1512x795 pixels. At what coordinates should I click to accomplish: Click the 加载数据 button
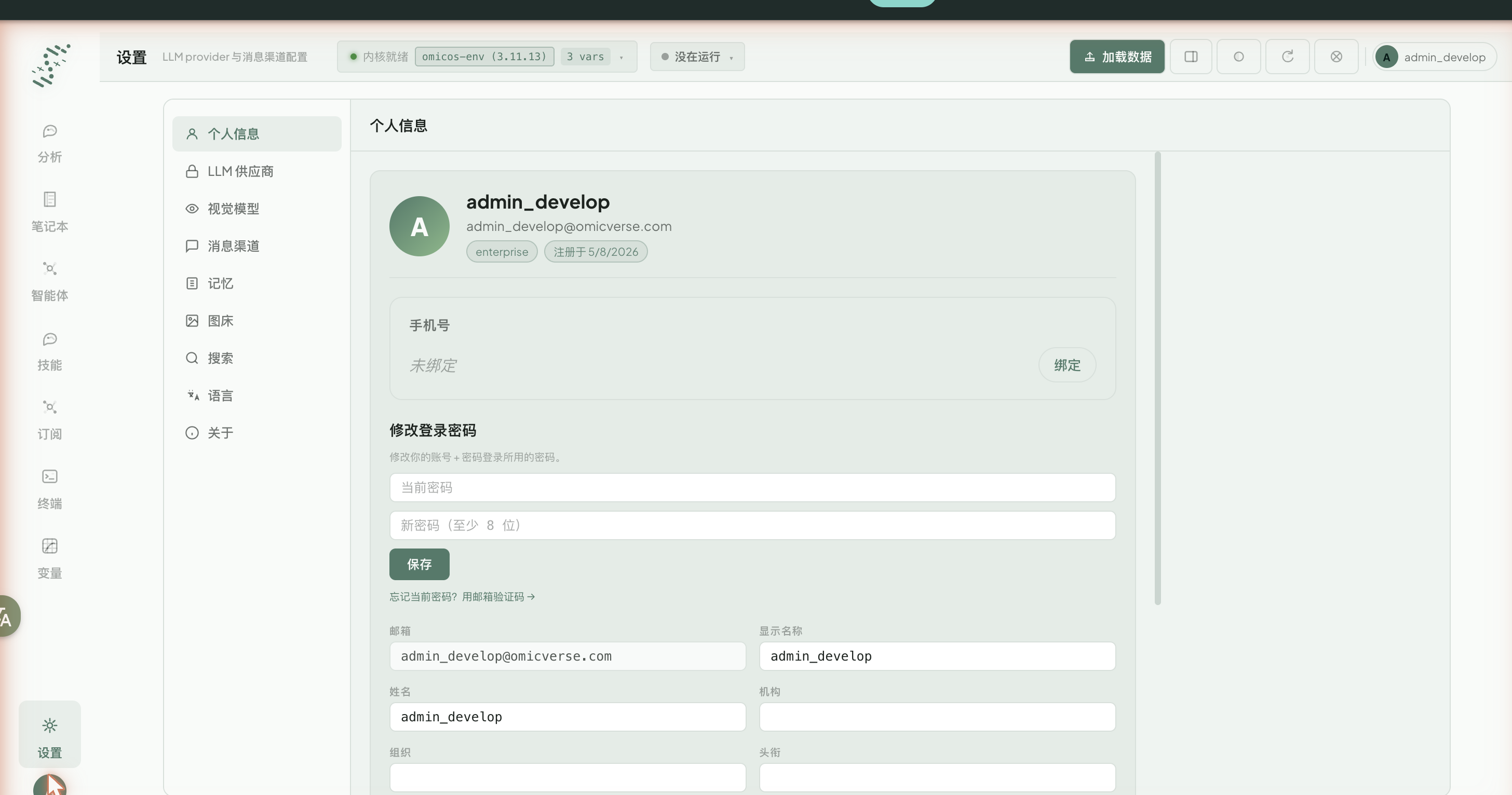click(x=1117, y=57)
